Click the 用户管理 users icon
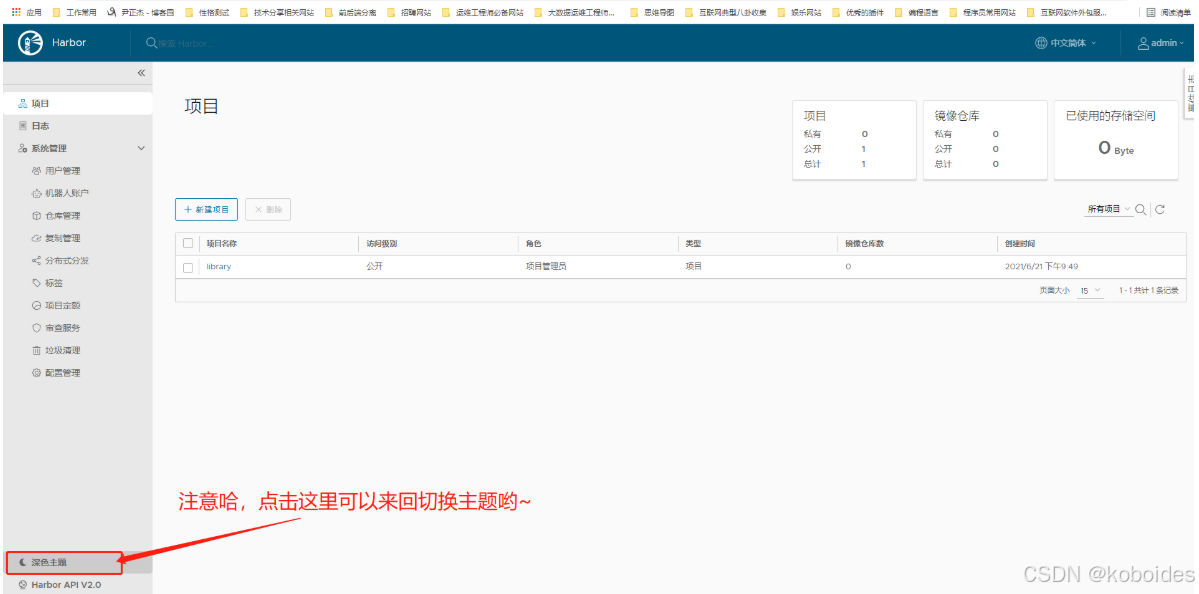 tap(36, 170)
